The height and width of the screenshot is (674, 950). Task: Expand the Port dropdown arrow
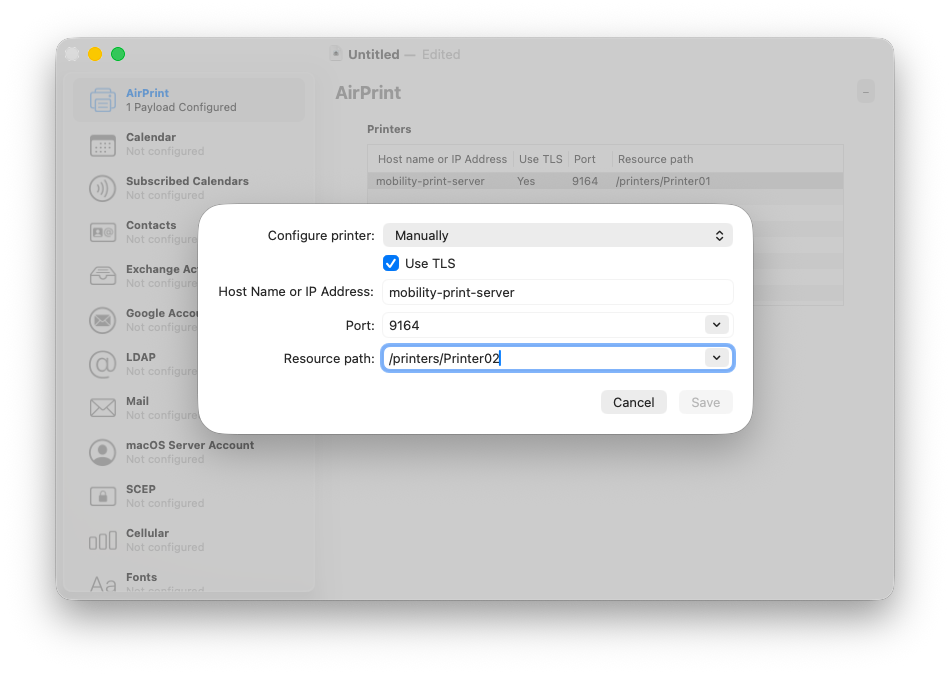717,325
